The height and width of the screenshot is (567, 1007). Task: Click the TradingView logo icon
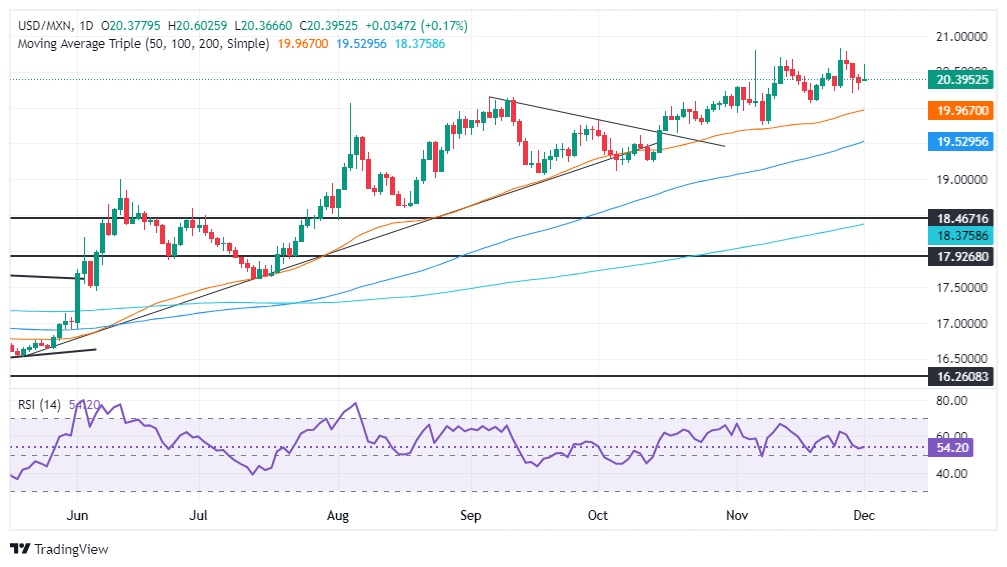click(21, 549)
